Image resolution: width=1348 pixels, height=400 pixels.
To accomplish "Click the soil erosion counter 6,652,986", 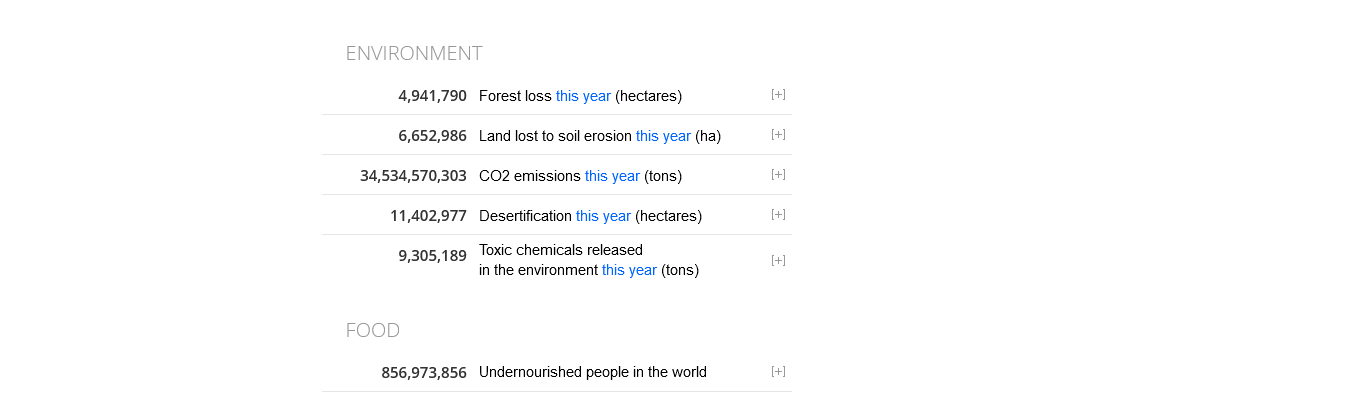I will pos(432,136).
